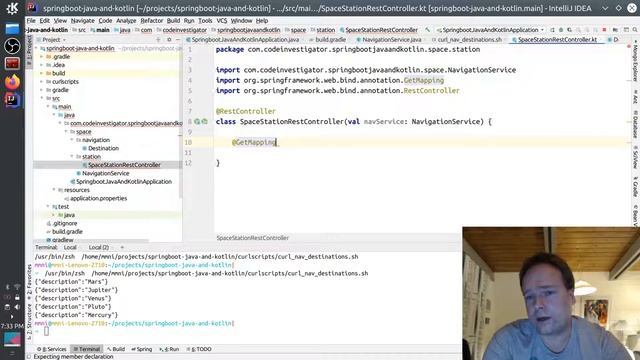The width and height of the screenshot is (640, 360).
Task: Click the Build project hammer icon
Action: click(x=427, y=30)
